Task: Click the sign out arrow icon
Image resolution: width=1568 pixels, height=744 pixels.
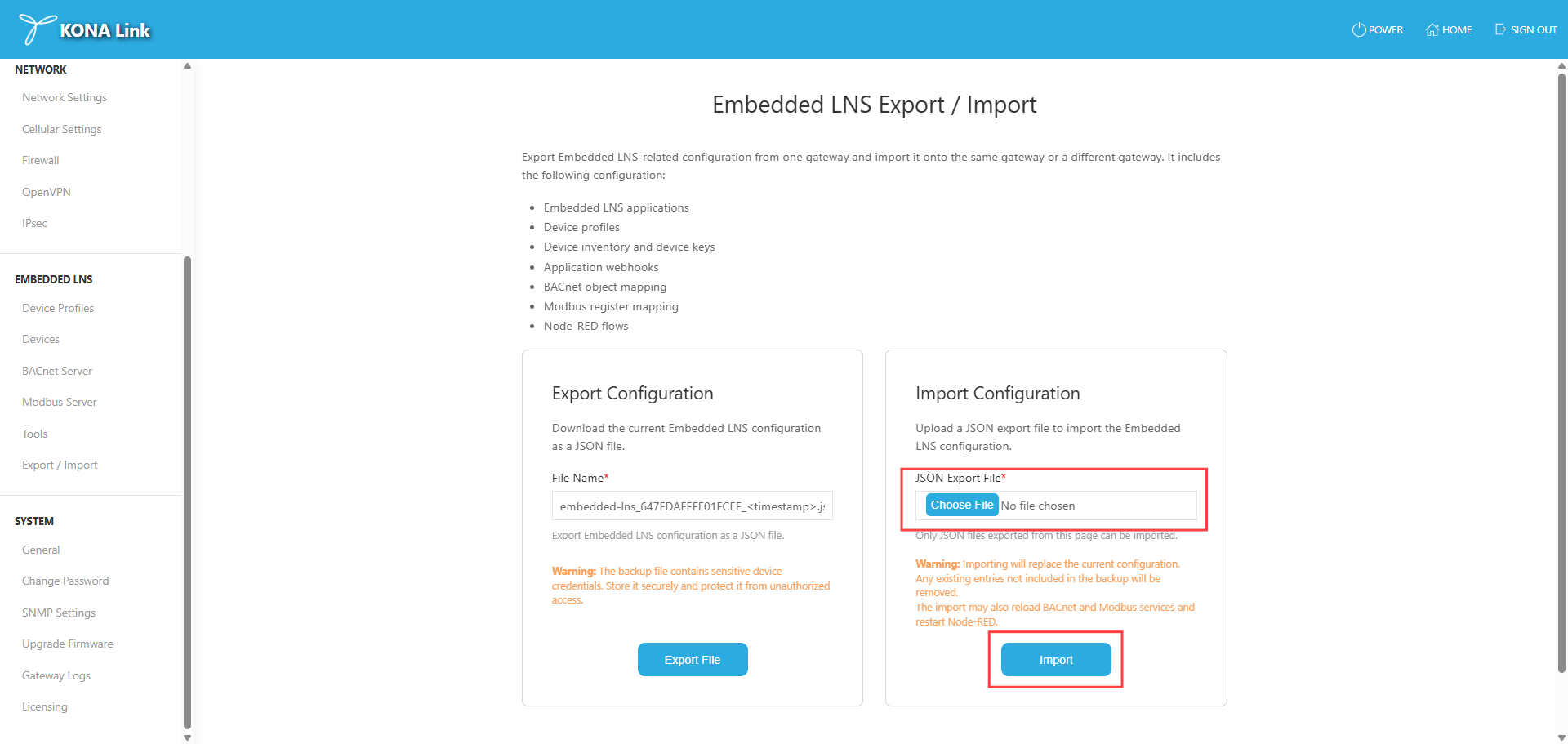Action: [1500, 29]
